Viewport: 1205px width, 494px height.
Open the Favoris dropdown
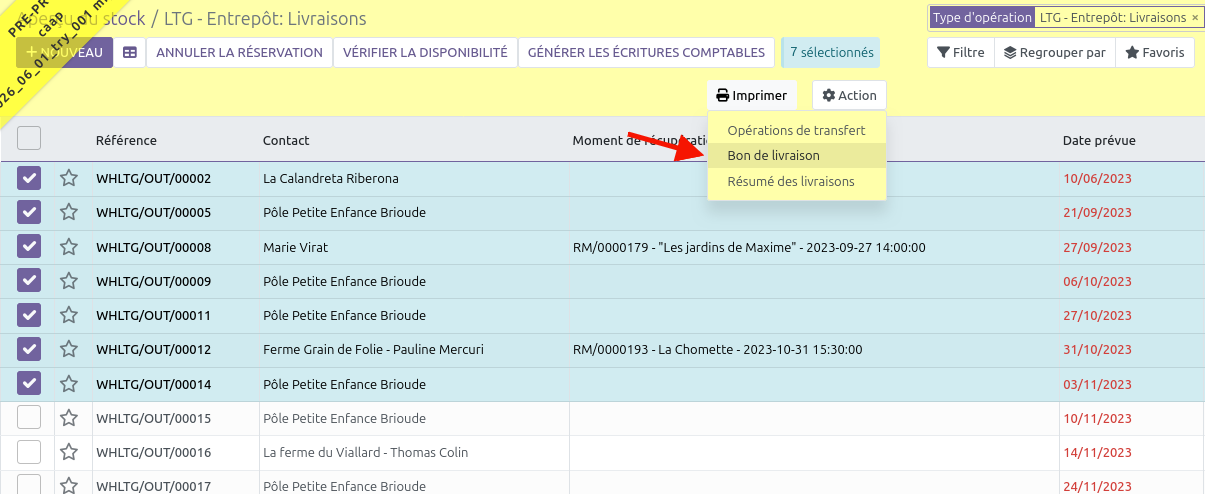pyautogui.click(x=1155, y=53)
